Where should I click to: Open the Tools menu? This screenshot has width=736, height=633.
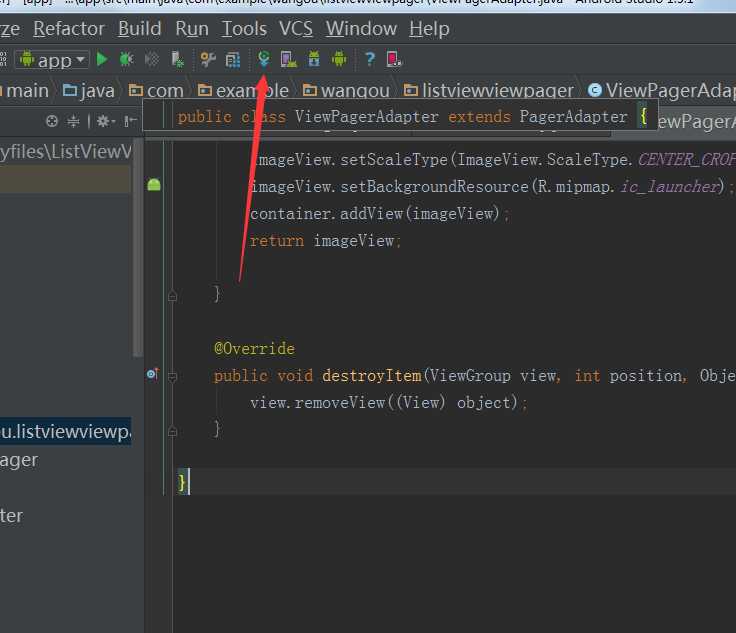244,29
